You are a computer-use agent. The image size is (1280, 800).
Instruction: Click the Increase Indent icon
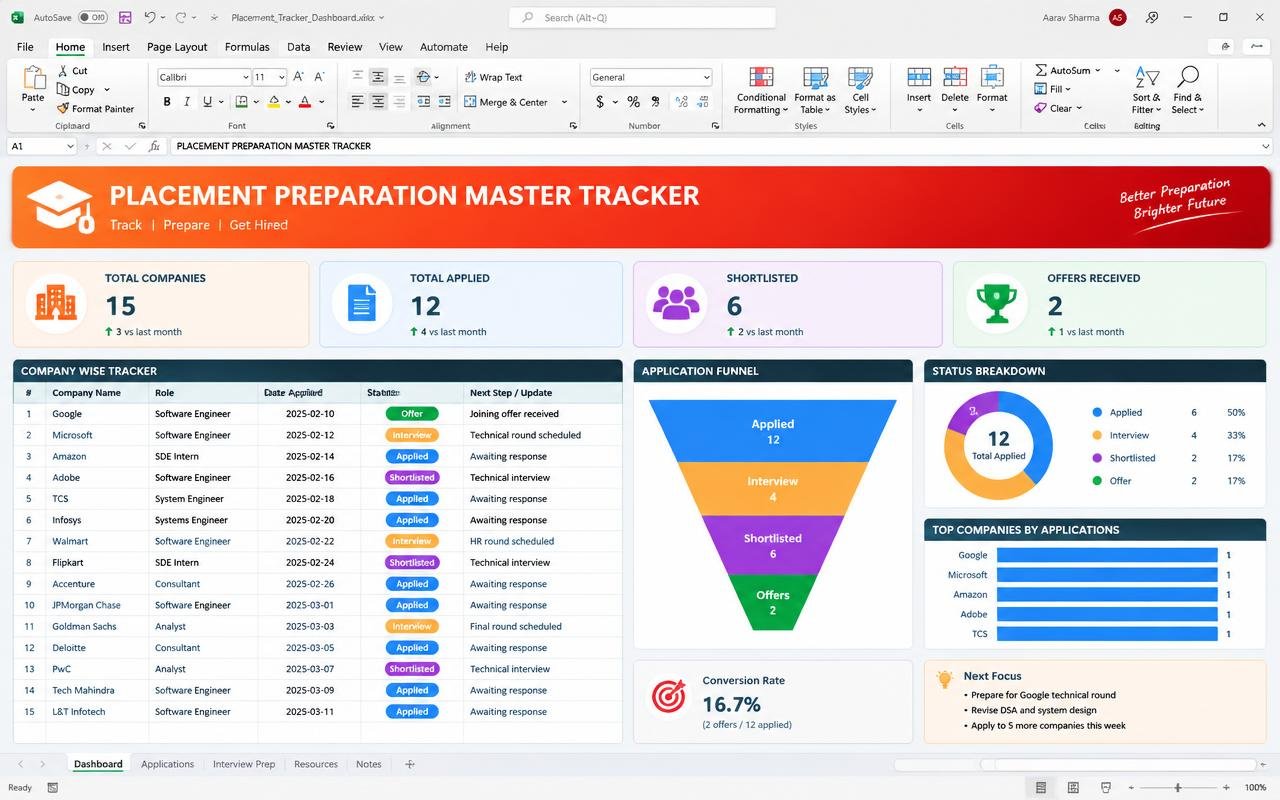click(443, 102)
